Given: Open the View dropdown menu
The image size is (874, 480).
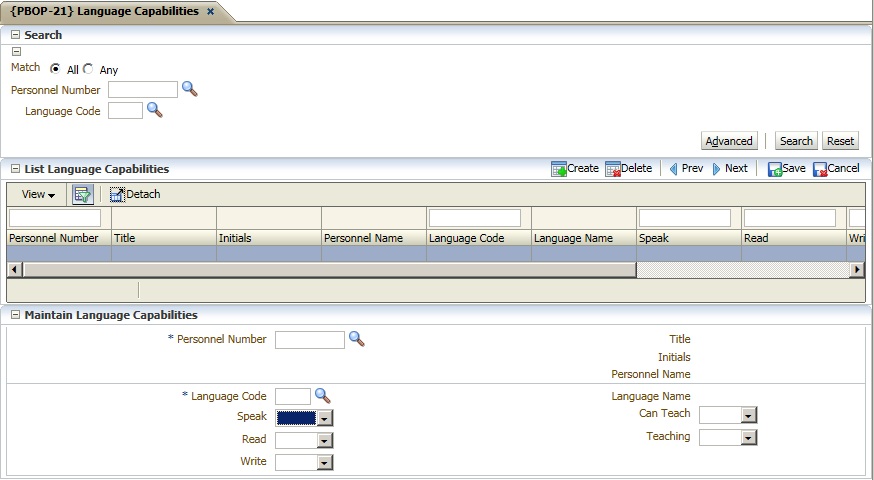Looking at the screenshot, I should coord(38,194).
